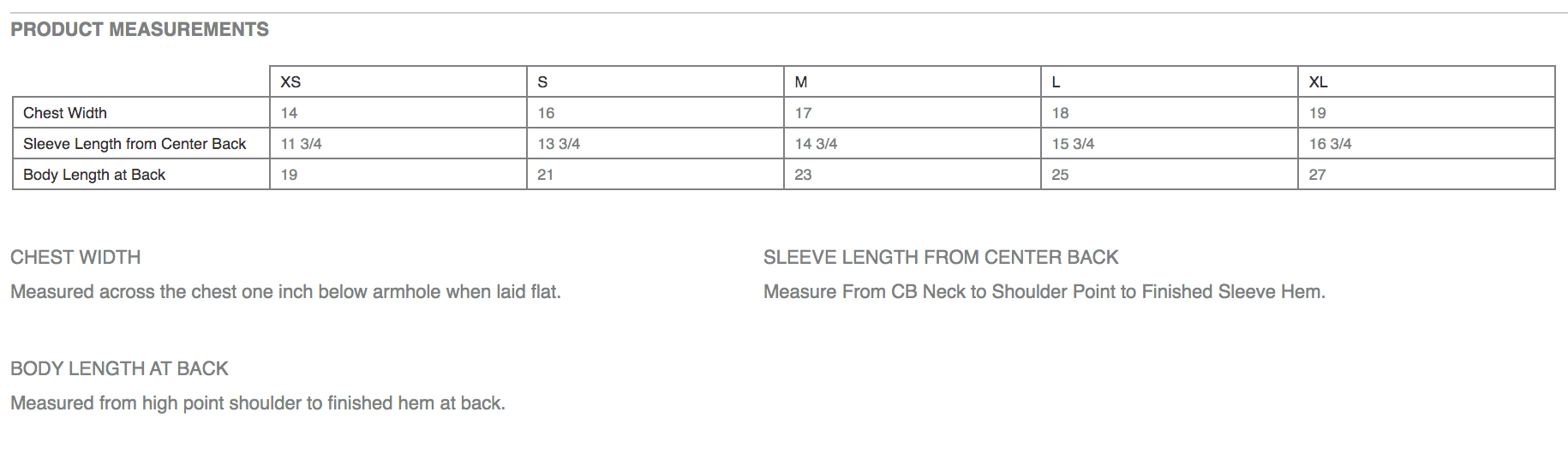
Task: Click the 'Measure From CB Neck' description text
Action: click(1044, 291)
